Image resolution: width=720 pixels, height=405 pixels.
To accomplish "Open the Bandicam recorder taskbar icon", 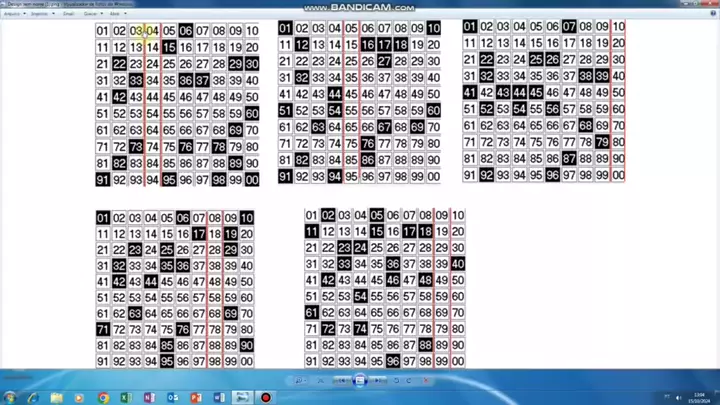I will 266,397.
